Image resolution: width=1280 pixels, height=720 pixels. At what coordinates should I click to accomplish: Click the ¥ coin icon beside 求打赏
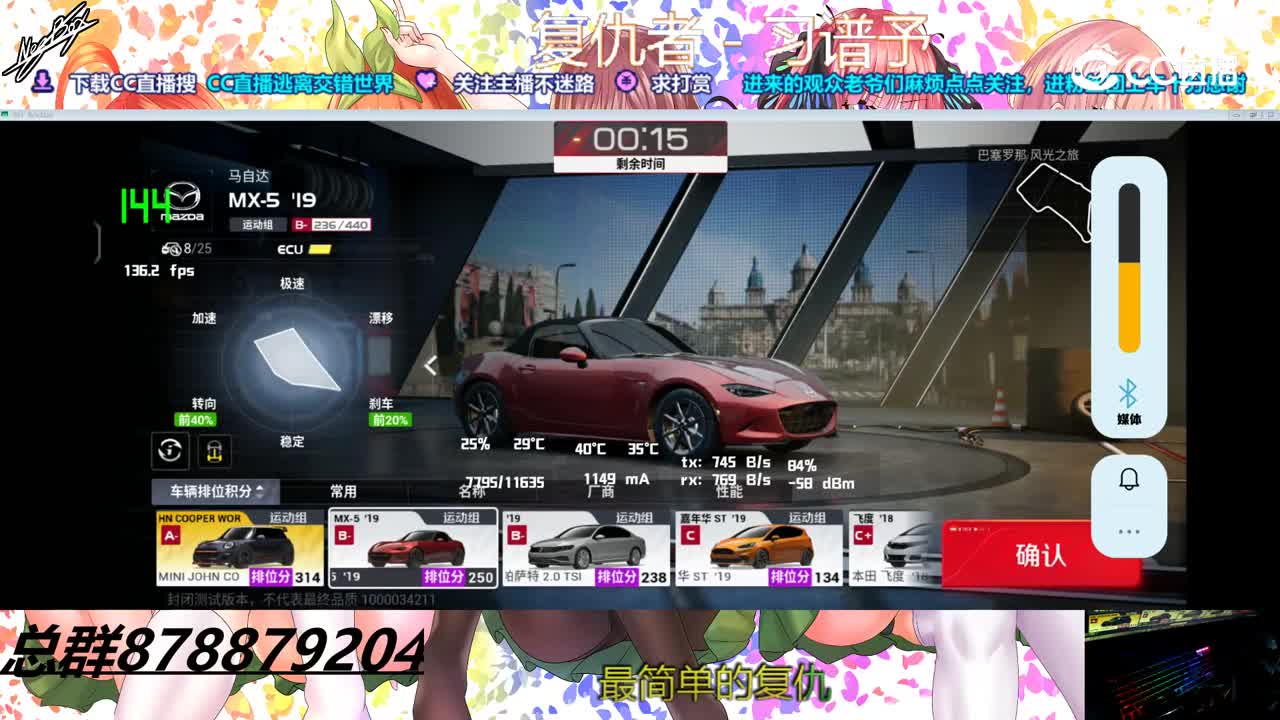(626, 82)
